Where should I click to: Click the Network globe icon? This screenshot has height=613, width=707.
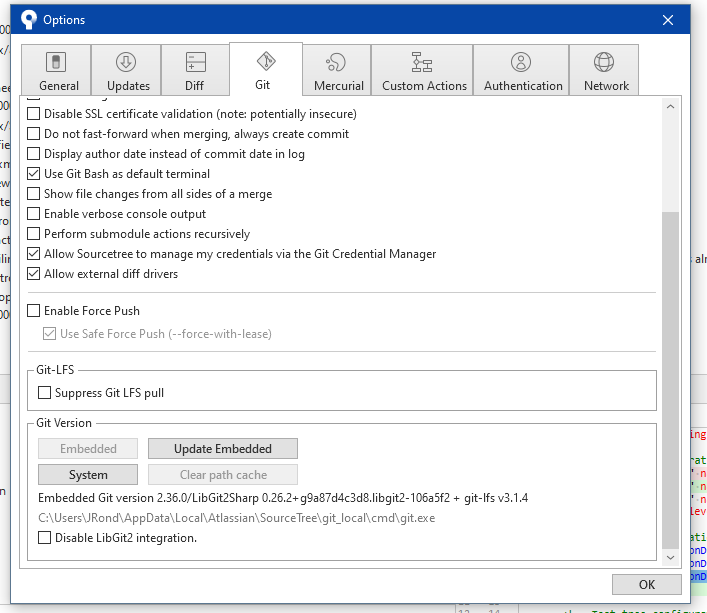[604, 62]
